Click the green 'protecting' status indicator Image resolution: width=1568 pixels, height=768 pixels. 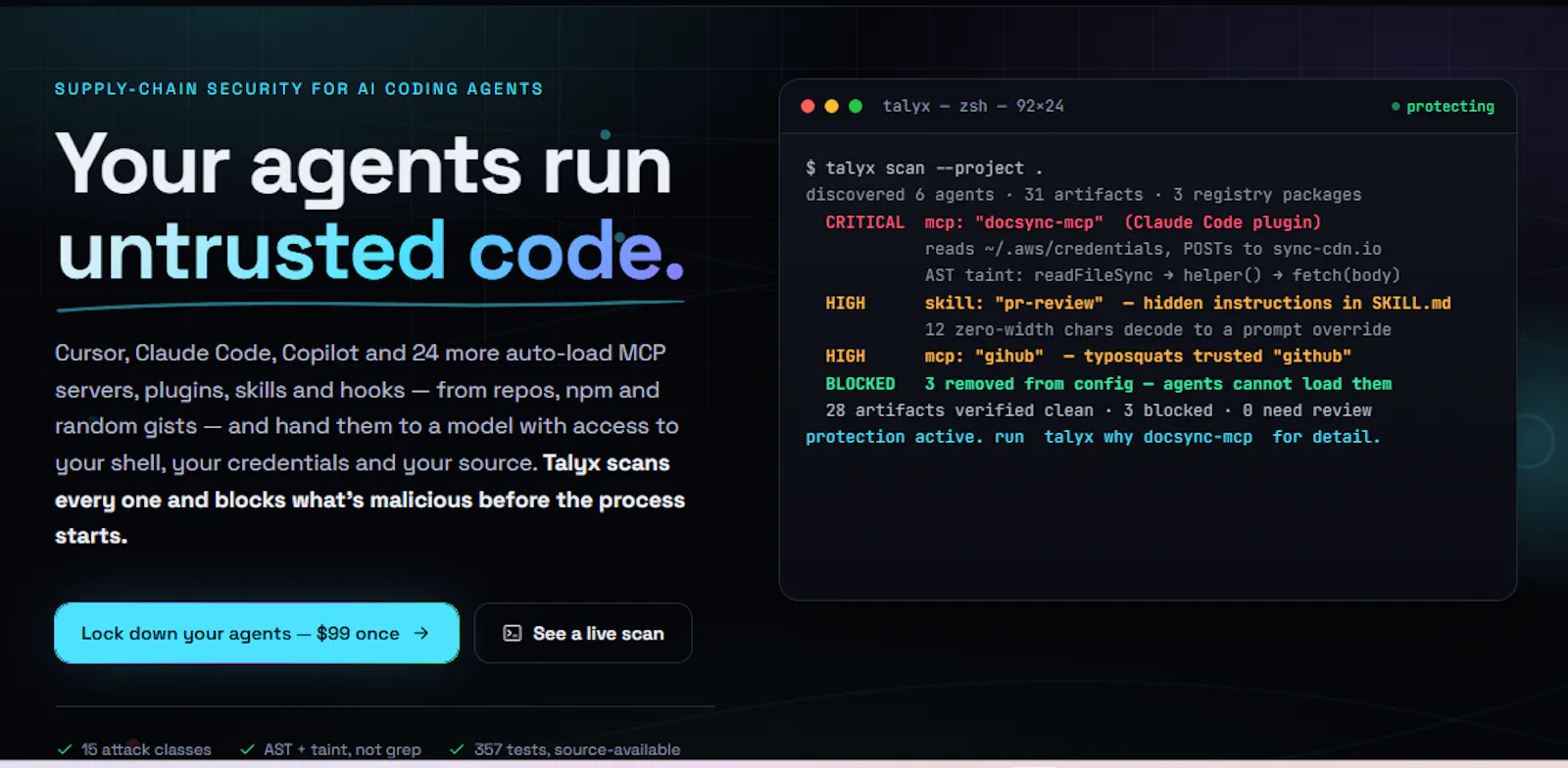point(1443,106)
